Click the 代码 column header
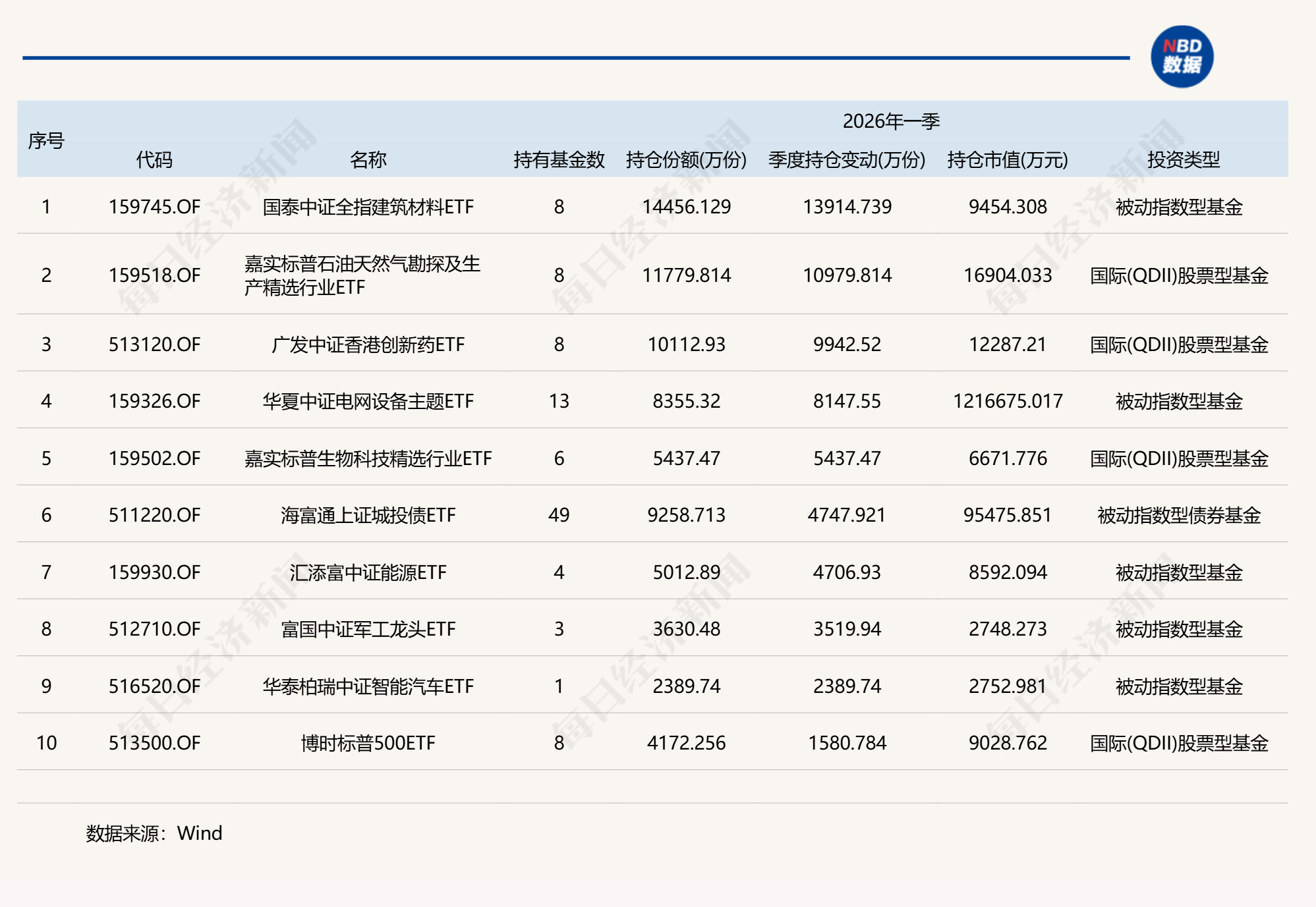This screenshot has width=1316, height=907. coord(155,158)
